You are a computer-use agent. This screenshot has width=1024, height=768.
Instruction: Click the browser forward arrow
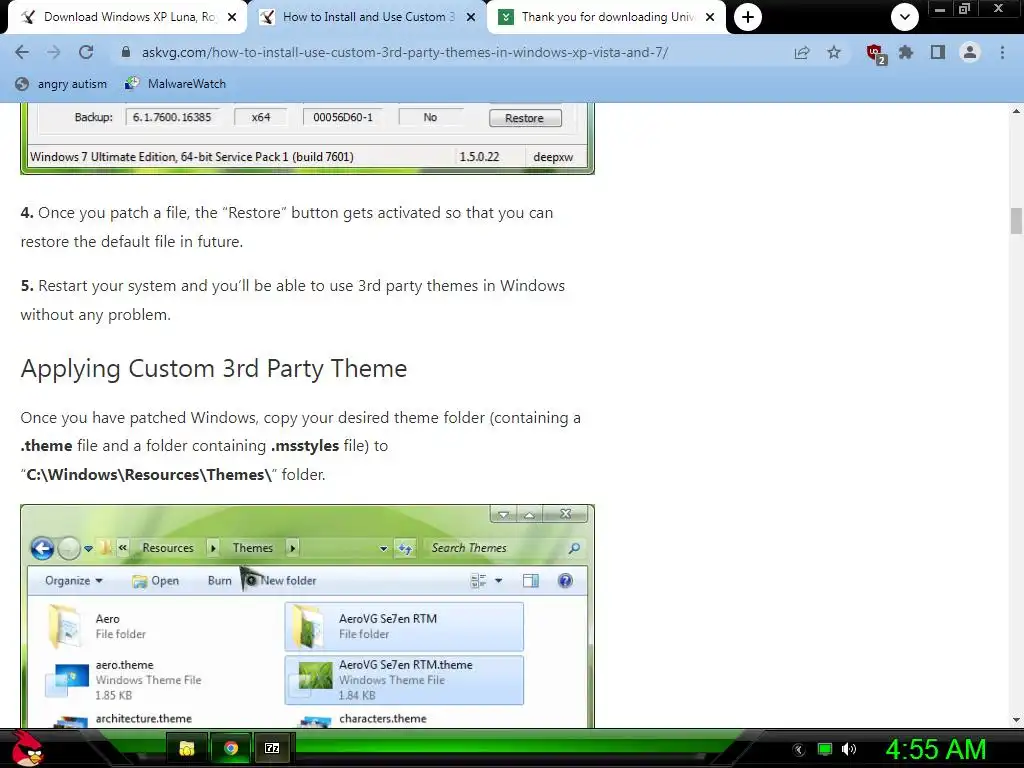click(54, 52)
